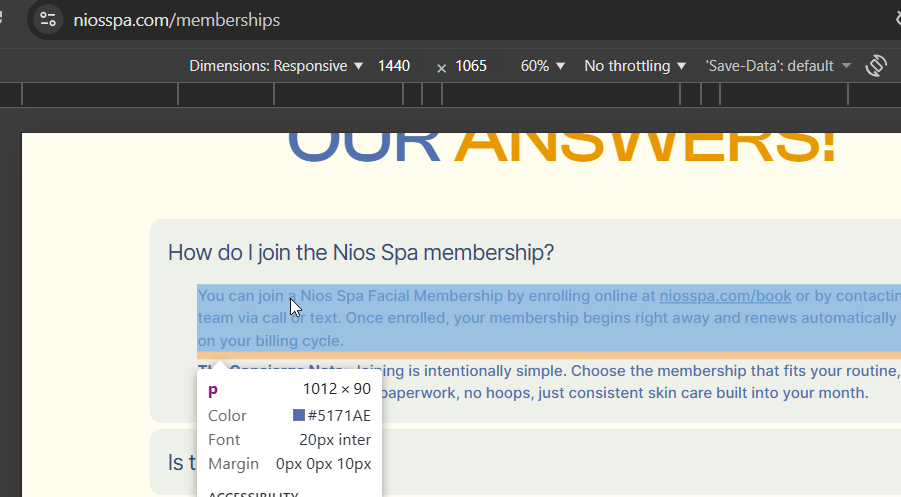
Task: Expand the 'How do I join the Nios Spa membership?' question
Action: pyautogui.click(x=361, y=252)
